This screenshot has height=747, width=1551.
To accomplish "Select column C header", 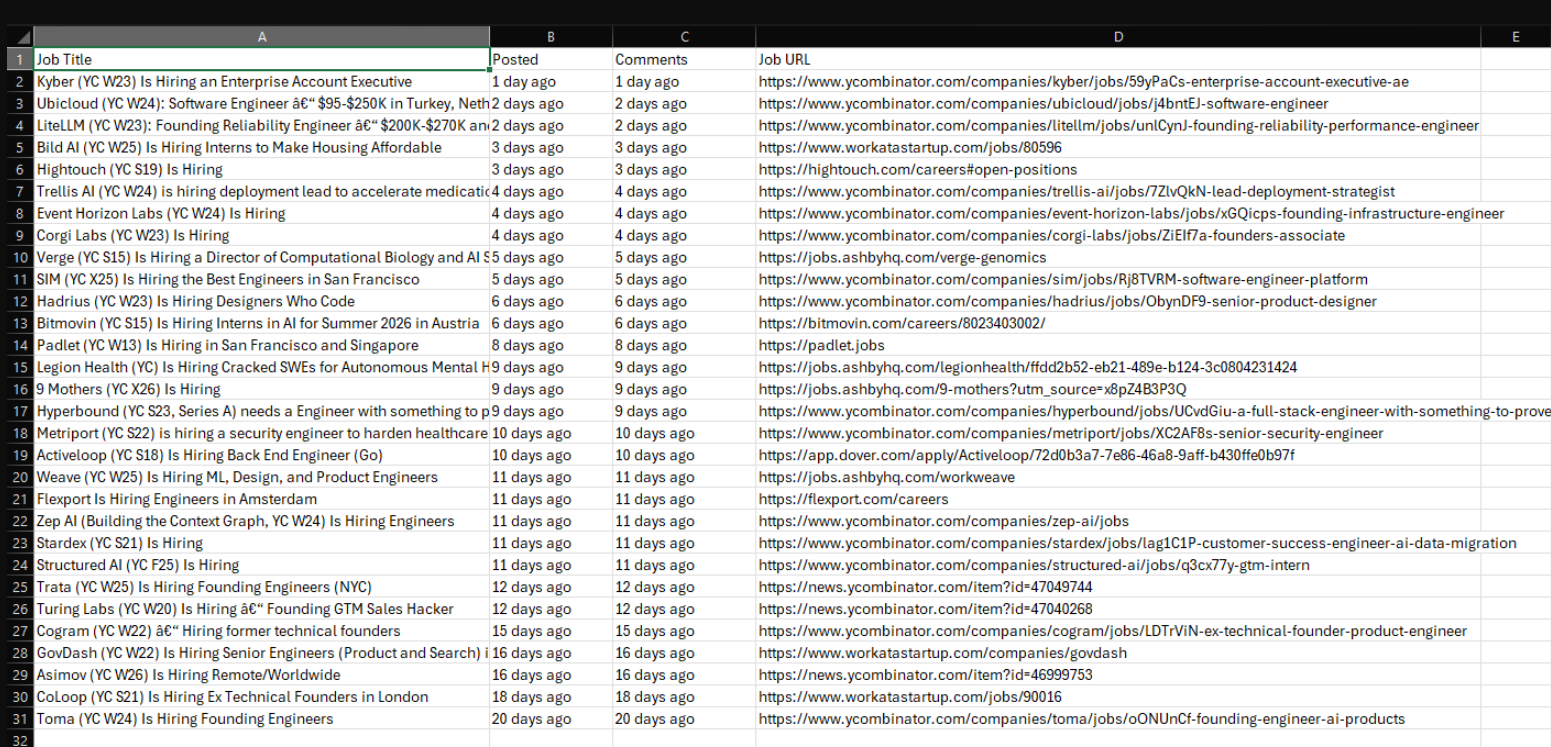I will [684, 37].
